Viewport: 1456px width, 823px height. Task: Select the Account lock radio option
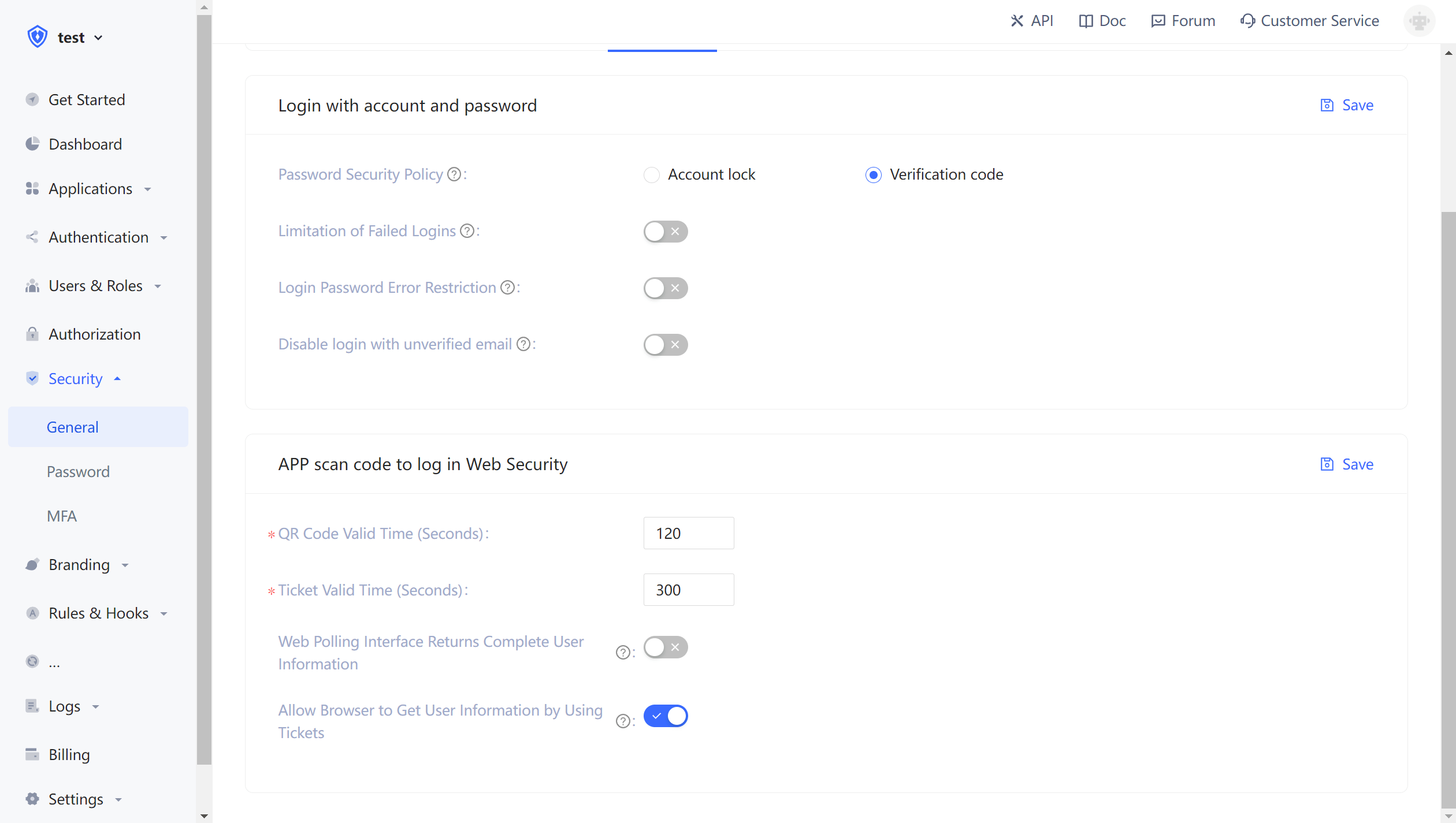click(652, 175)
